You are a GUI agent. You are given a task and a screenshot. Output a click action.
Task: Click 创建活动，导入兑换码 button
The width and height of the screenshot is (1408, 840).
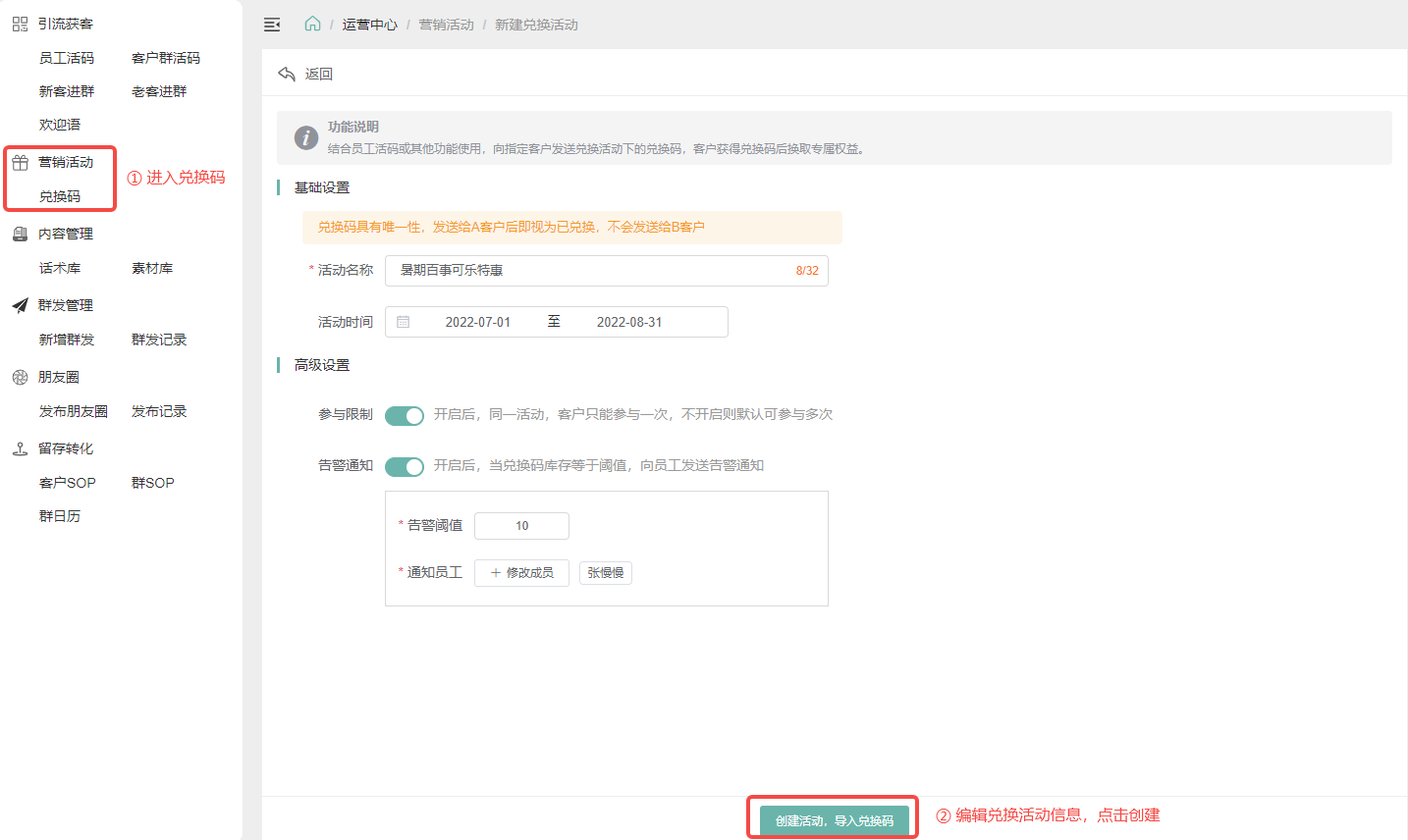pyautogui.click(x=834, y=820)
